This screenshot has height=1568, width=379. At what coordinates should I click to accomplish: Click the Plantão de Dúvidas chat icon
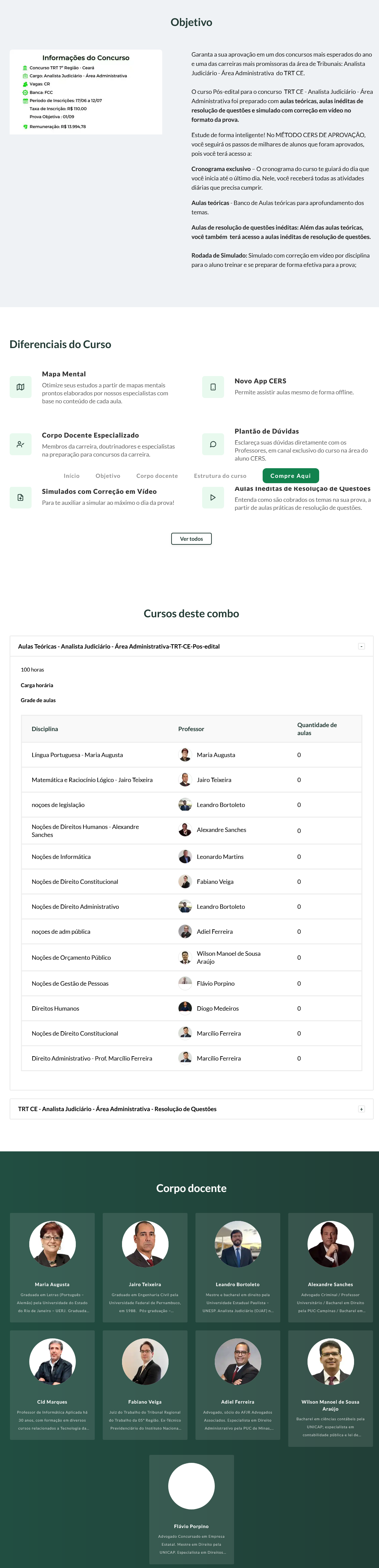point(213,444)
